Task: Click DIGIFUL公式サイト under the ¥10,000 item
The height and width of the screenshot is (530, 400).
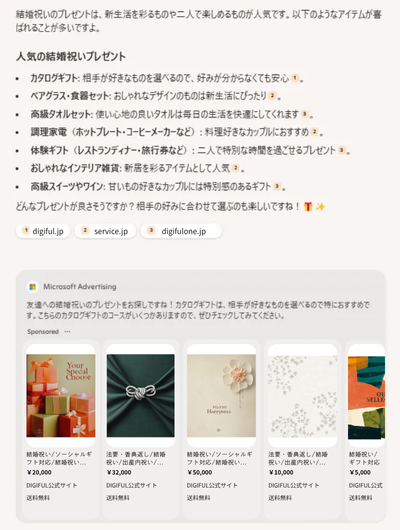Action: 294,485
